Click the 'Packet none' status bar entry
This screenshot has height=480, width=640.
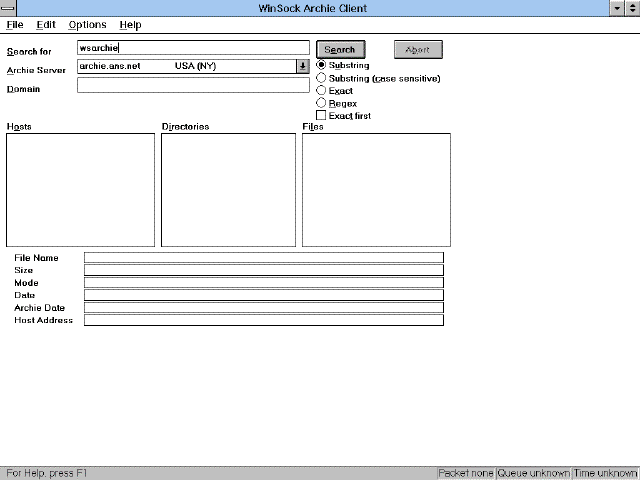click(x=466, y=473)
